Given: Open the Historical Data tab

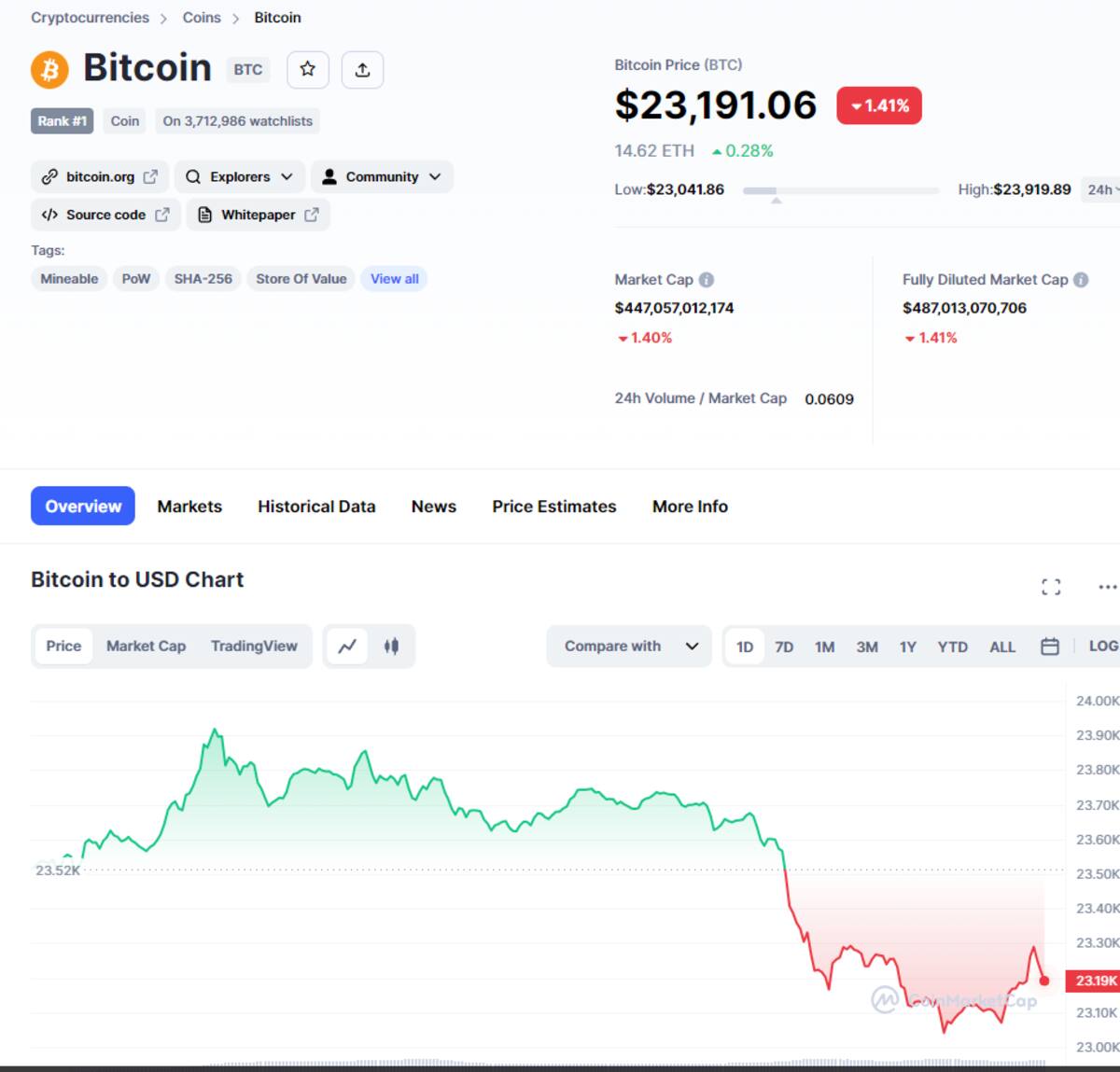Looking at the screenshot, I should click(x=316, y=507).
